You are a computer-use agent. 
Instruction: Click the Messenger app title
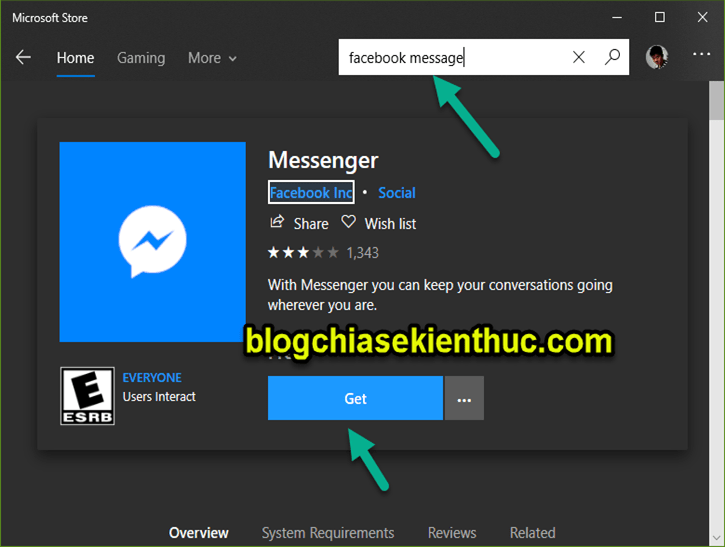point(323,160)
